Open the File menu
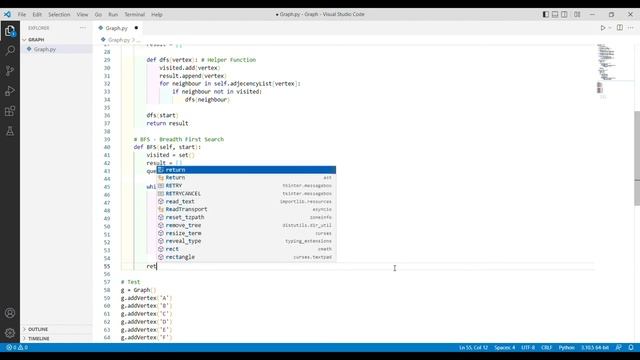 tap(22, 14)
